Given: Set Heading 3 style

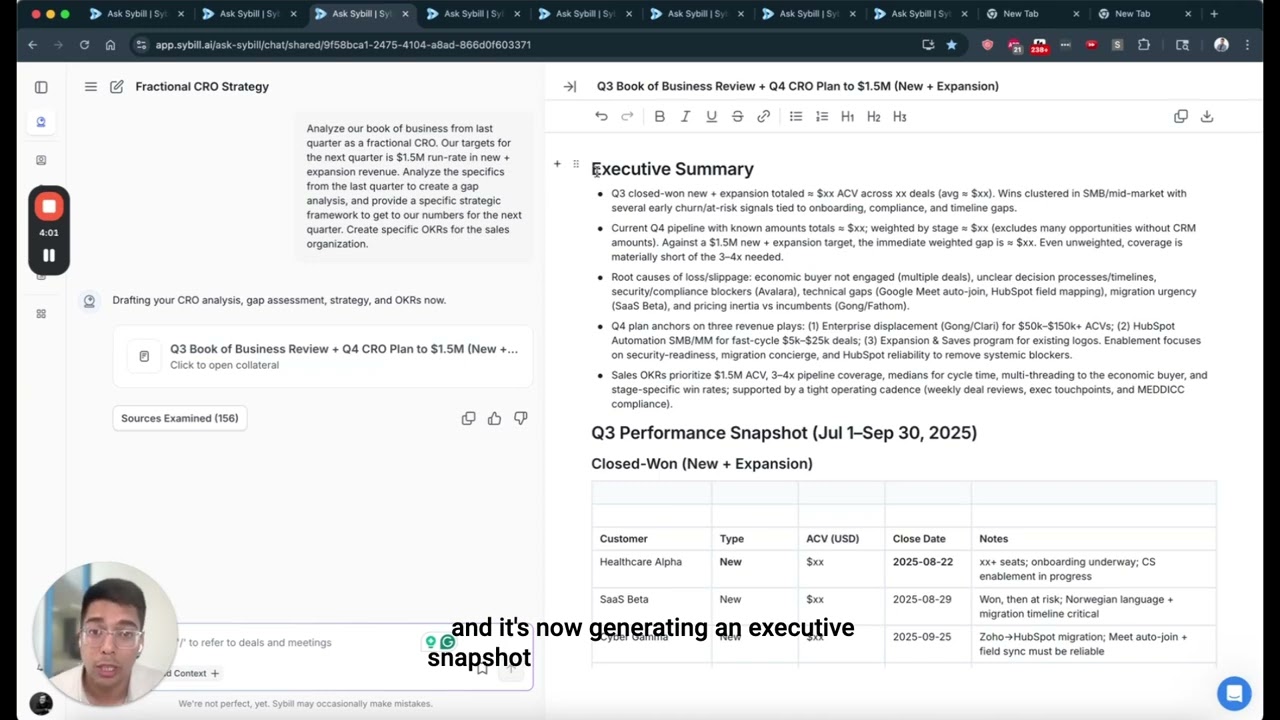Looking at the screenshot, I should (900, 116).
